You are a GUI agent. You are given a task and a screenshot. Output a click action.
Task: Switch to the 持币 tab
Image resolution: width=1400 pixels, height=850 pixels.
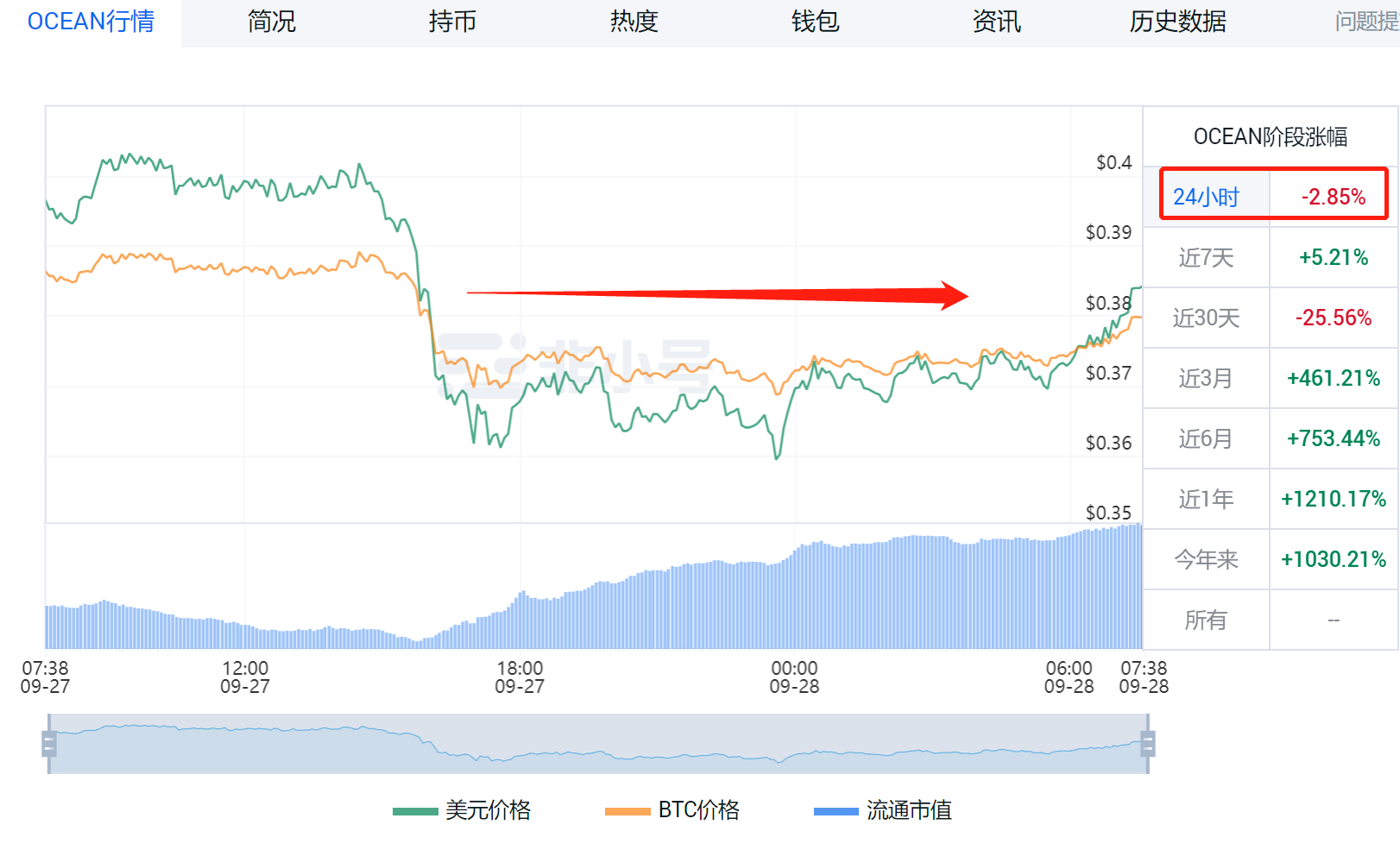tap(453, 22)
